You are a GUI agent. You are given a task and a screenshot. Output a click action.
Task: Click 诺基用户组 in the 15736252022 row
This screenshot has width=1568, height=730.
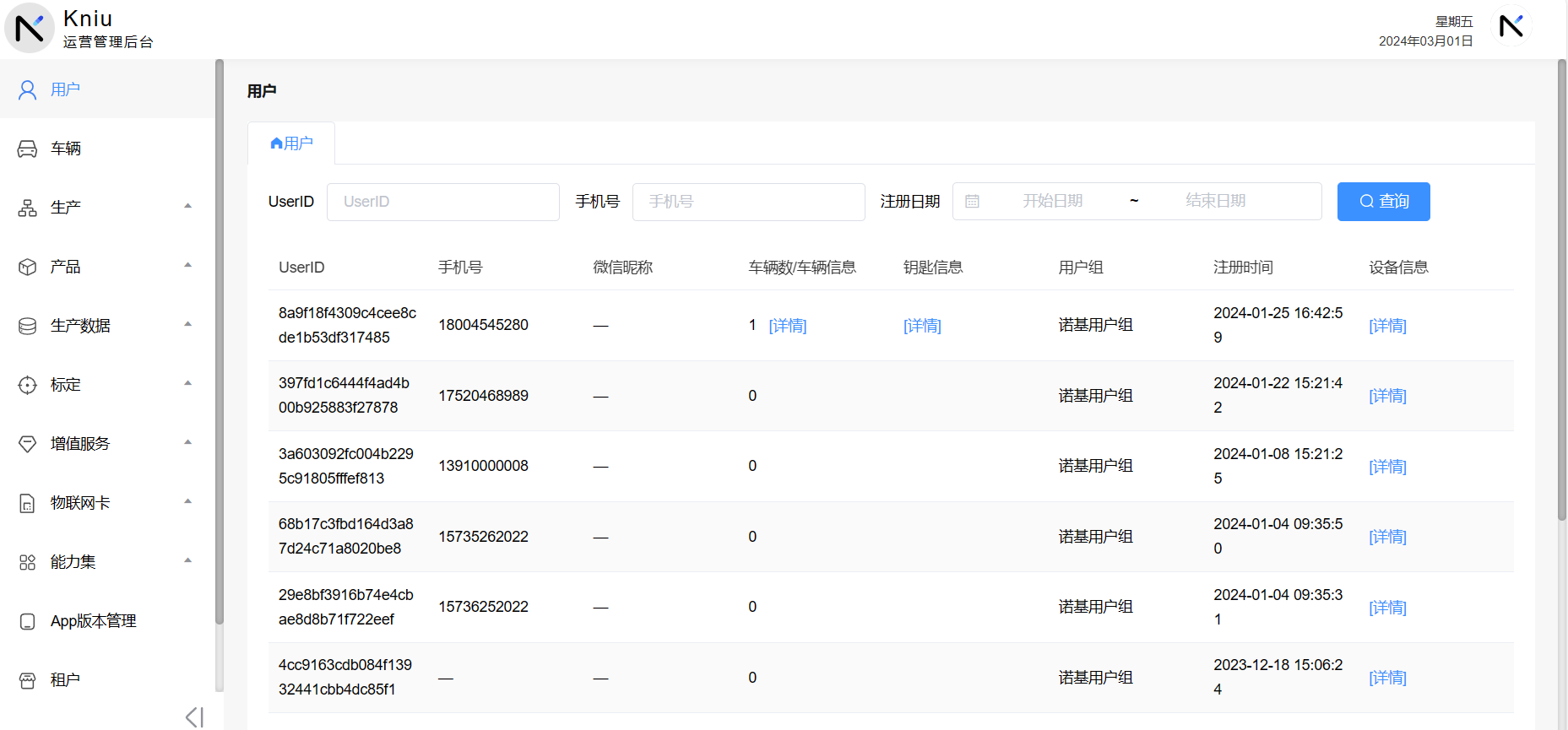[1095, 607]
